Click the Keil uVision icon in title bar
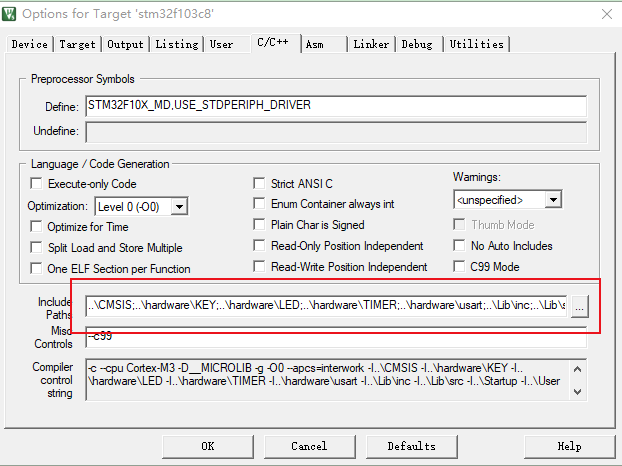The height and width of the screenshot is (466, 622). coord(9,14)
